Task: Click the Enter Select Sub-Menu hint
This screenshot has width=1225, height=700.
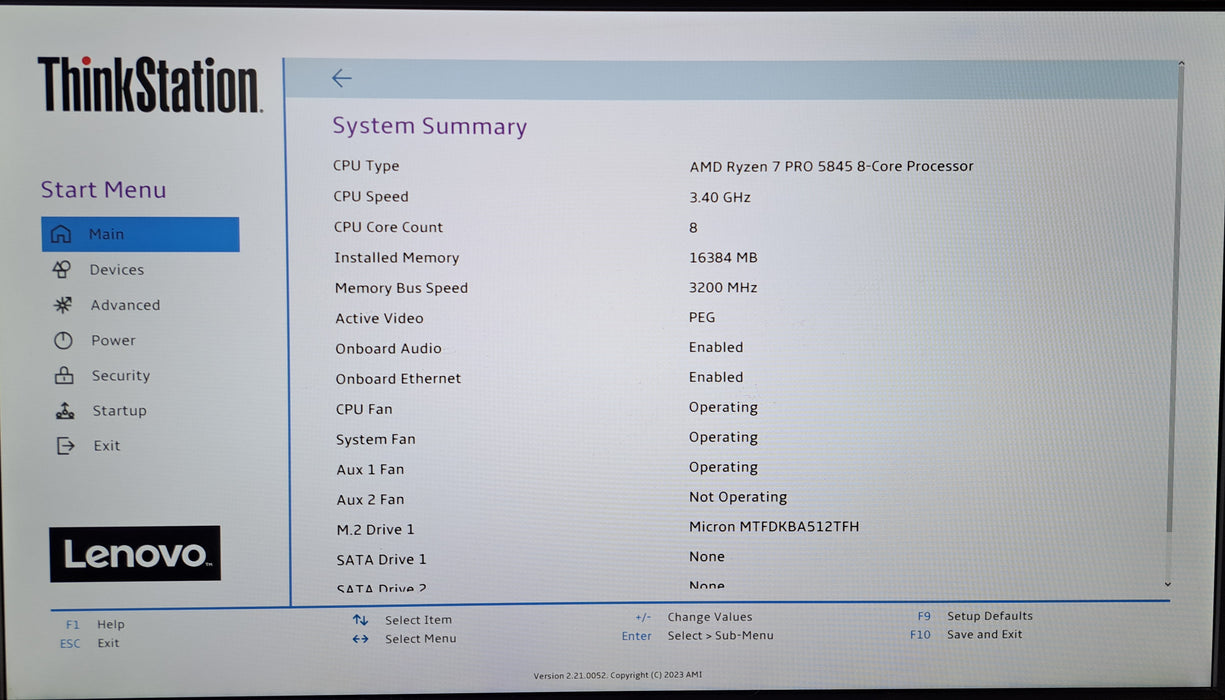Action: 697,635
